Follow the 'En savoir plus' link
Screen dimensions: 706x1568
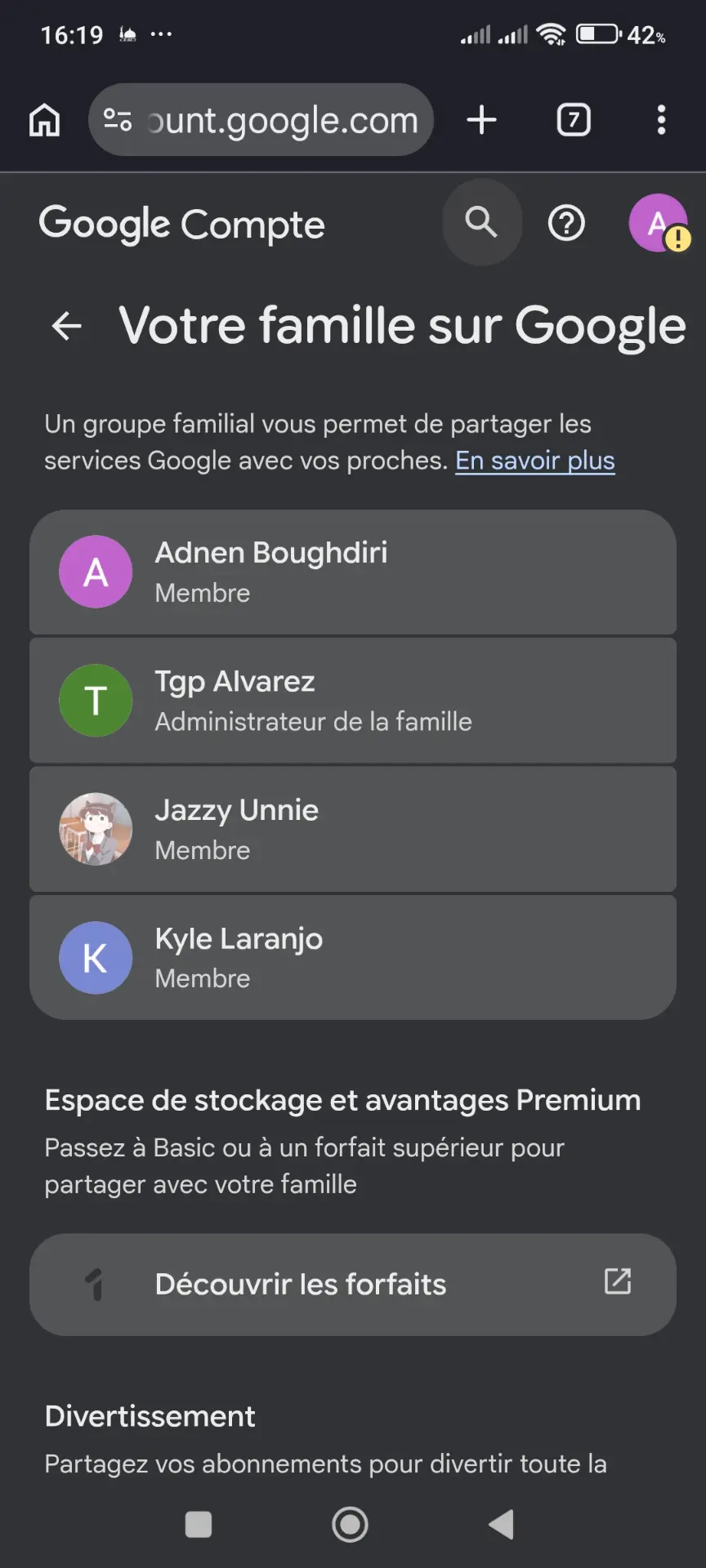click(535, 461)
